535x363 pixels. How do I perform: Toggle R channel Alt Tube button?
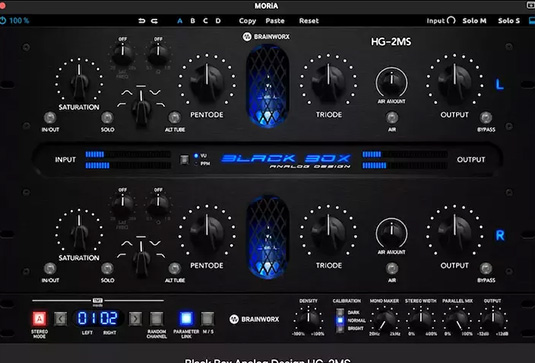click(x=175, y=268)
